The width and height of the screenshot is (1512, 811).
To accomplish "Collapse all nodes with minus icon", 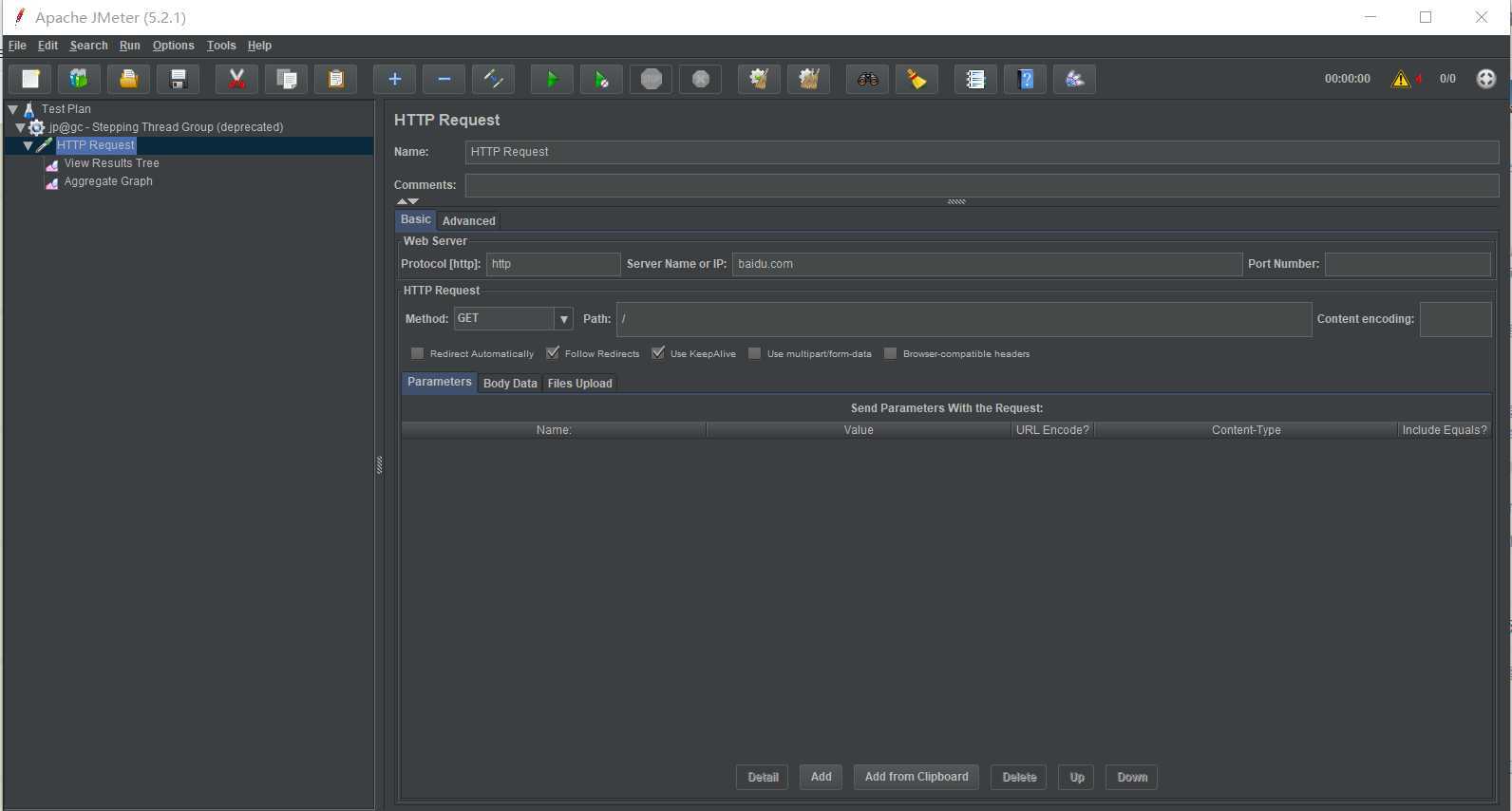I will [x=444, y=79].
